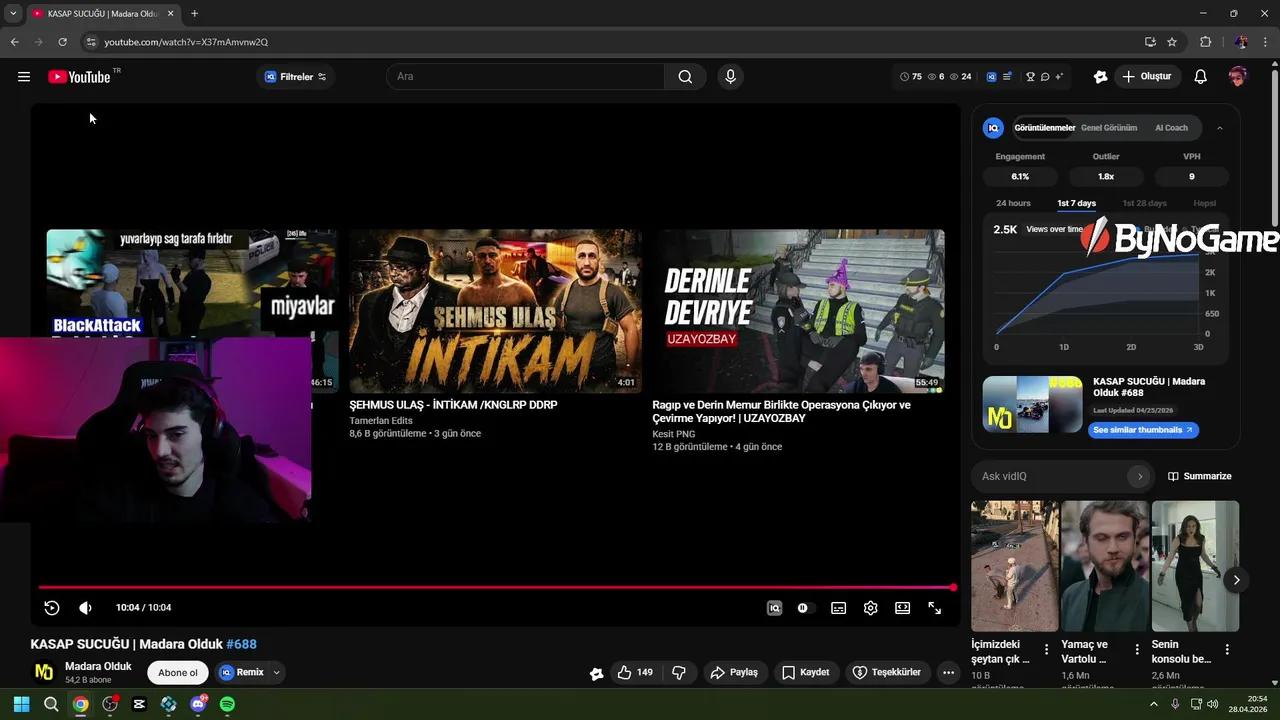This screenshot has width=1280, height=720.
Task: Open the vidIQ list icon with blue dot
Action: (1007, 77)
